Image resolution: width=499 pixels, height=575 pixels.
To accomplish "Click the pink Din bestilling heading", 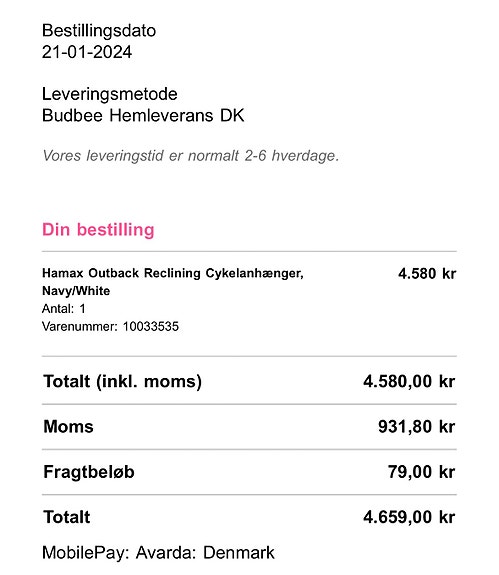I will (98, 230).
